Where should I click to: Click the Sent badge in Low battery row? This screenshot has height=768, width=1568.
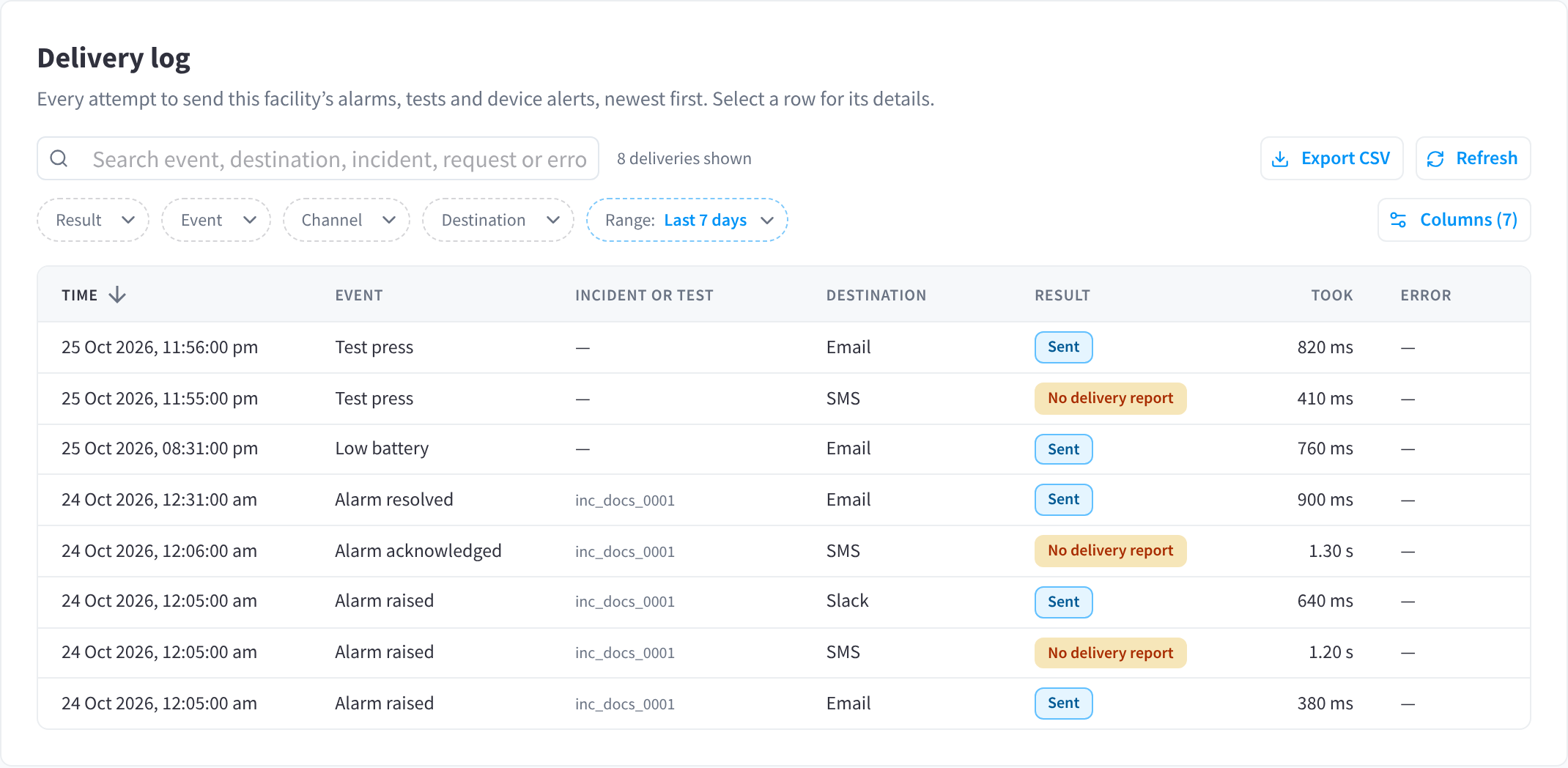tap(1063, 449)
